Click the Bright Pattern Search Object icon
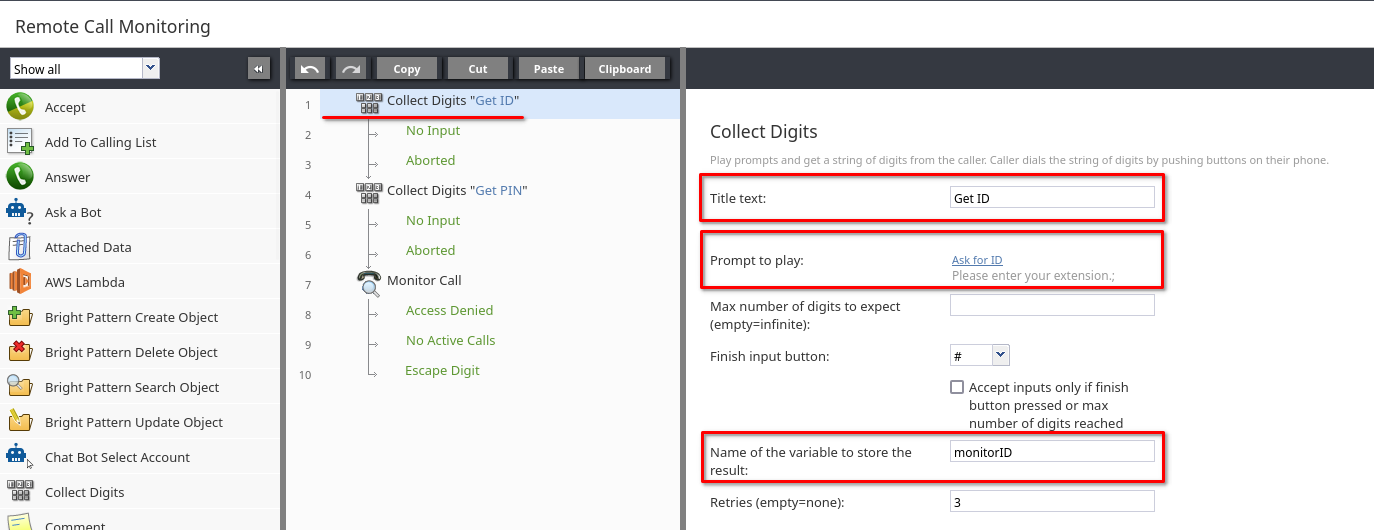 pos(20,387)
